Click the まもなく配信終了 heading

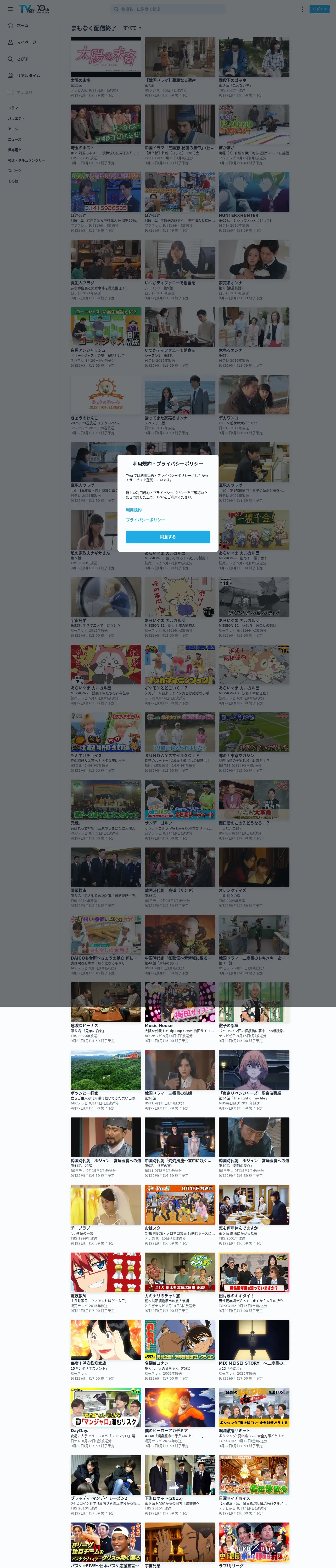point(93,28)
